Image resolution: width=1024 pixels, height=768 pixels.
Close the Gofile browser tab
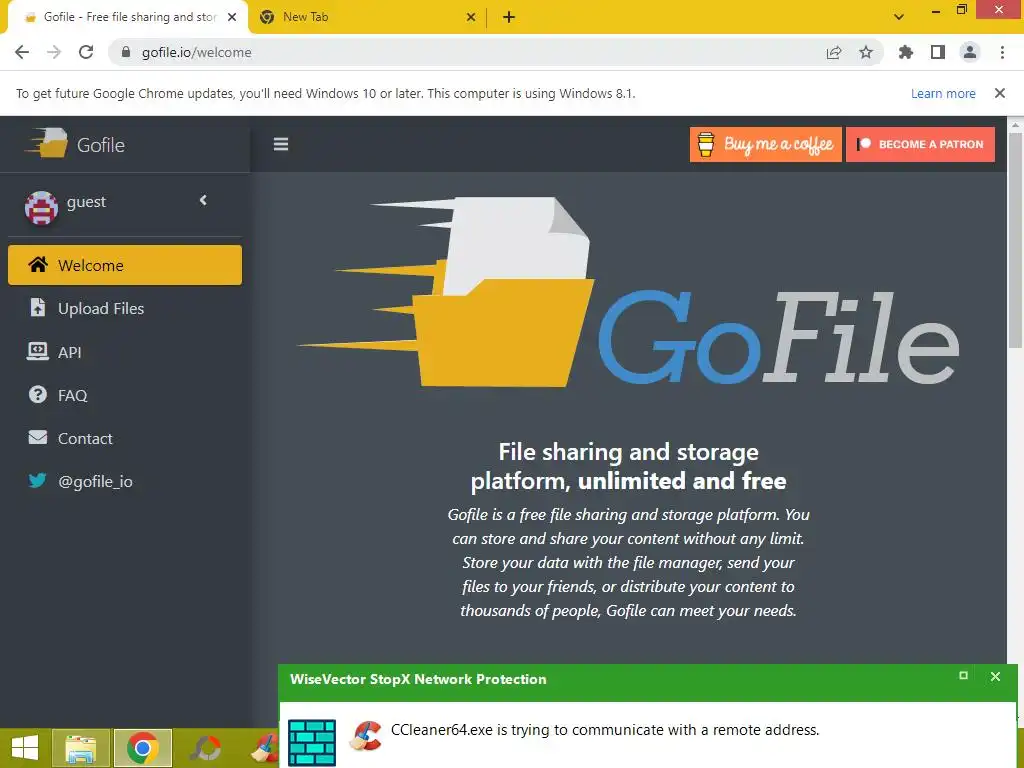[x=232, y=17]
